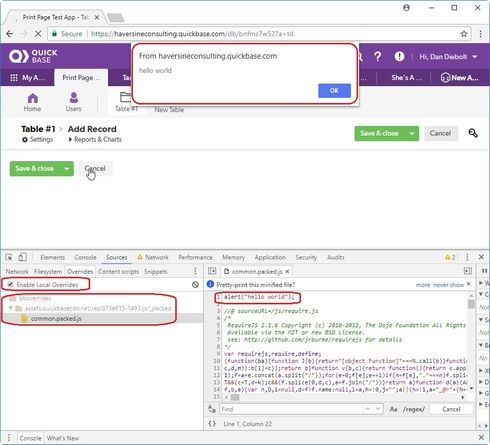The height and width of the screenshot is (445, 490).
Task: Toggle Enable Local Overrides checkbox
Action: 10,285
